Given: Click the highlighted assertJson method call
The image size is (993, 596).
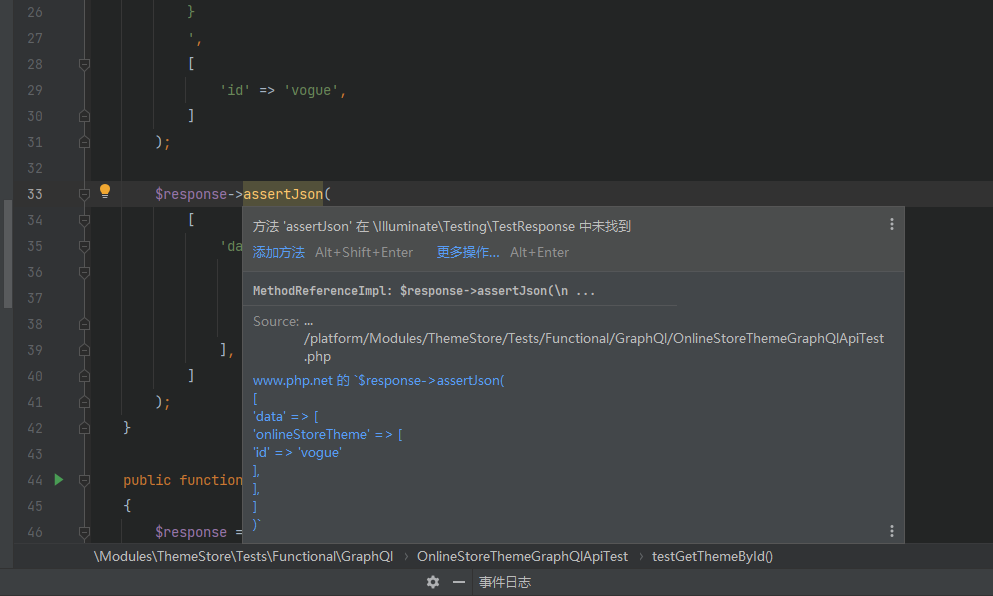Looking at the screenshot, I should (283, 194).
